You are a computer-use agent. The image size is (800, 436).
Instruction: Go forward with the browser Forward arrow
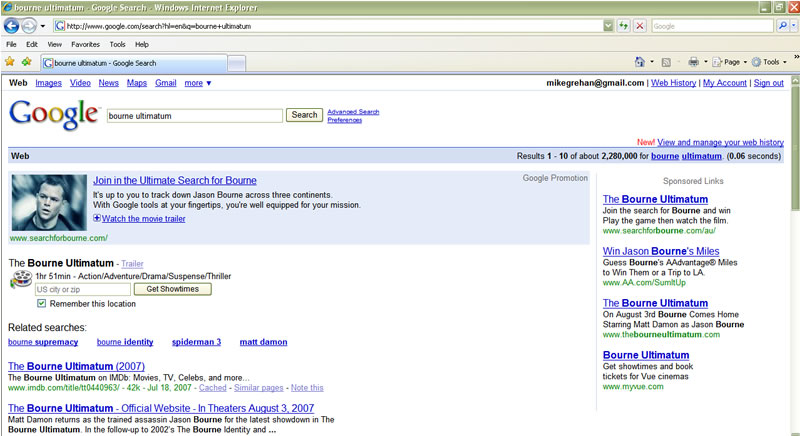29,25
